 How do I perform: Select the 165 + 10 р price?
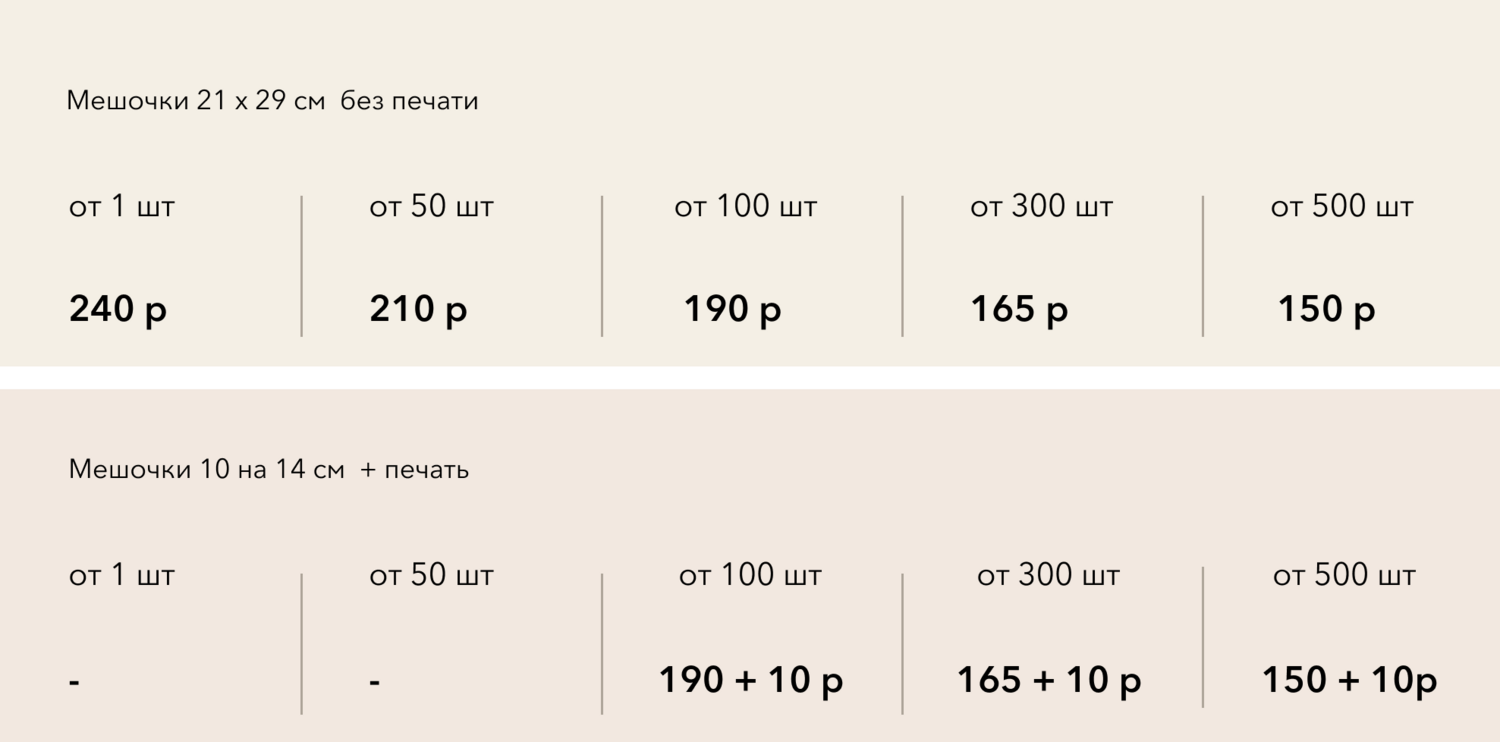tap(1049, 681)
